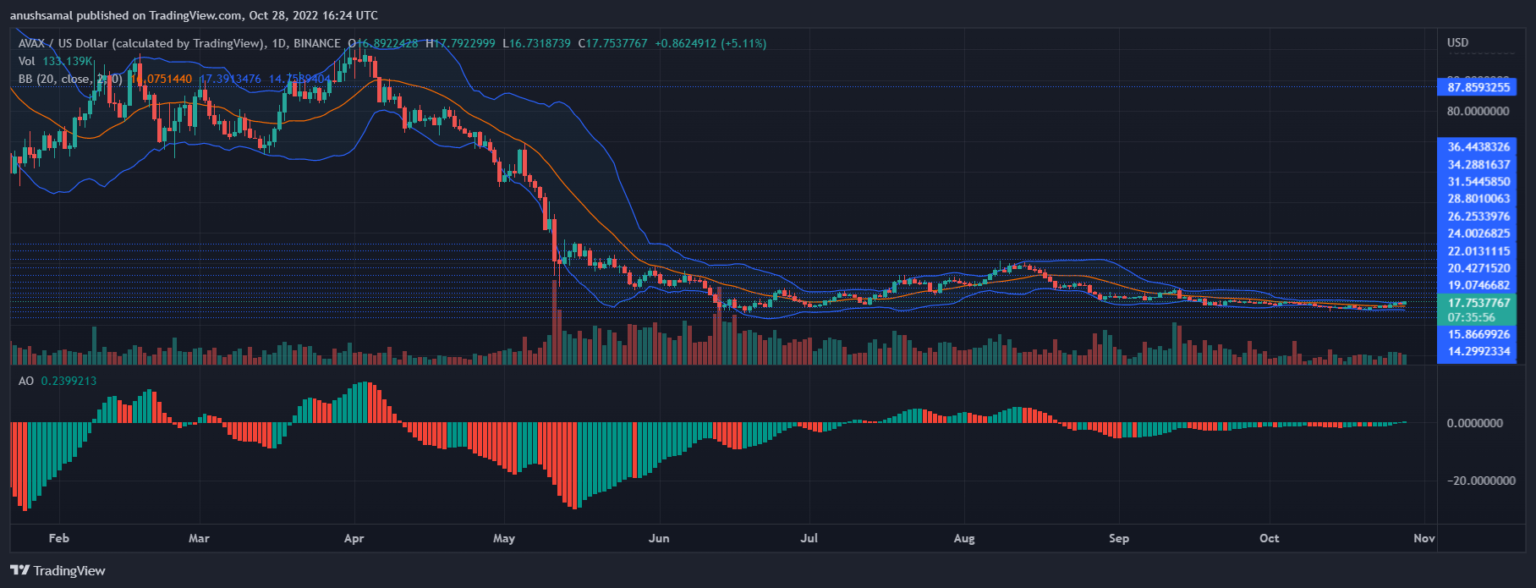The image size is (1536, 588).
Task: Click the Feb marker on time axis
Action: (59, 538)
